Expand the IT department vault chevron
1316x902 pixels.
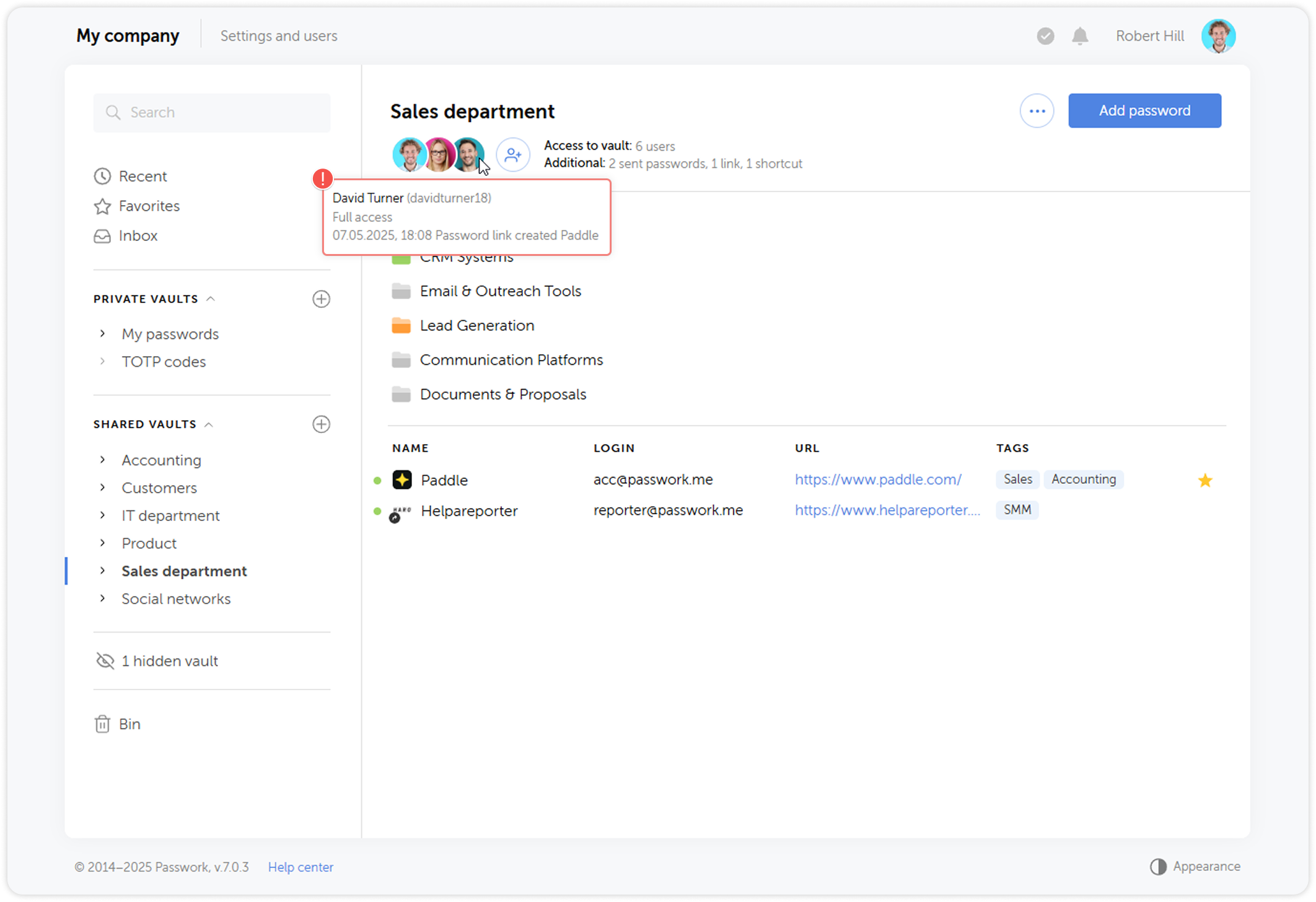tap(103, 515)
